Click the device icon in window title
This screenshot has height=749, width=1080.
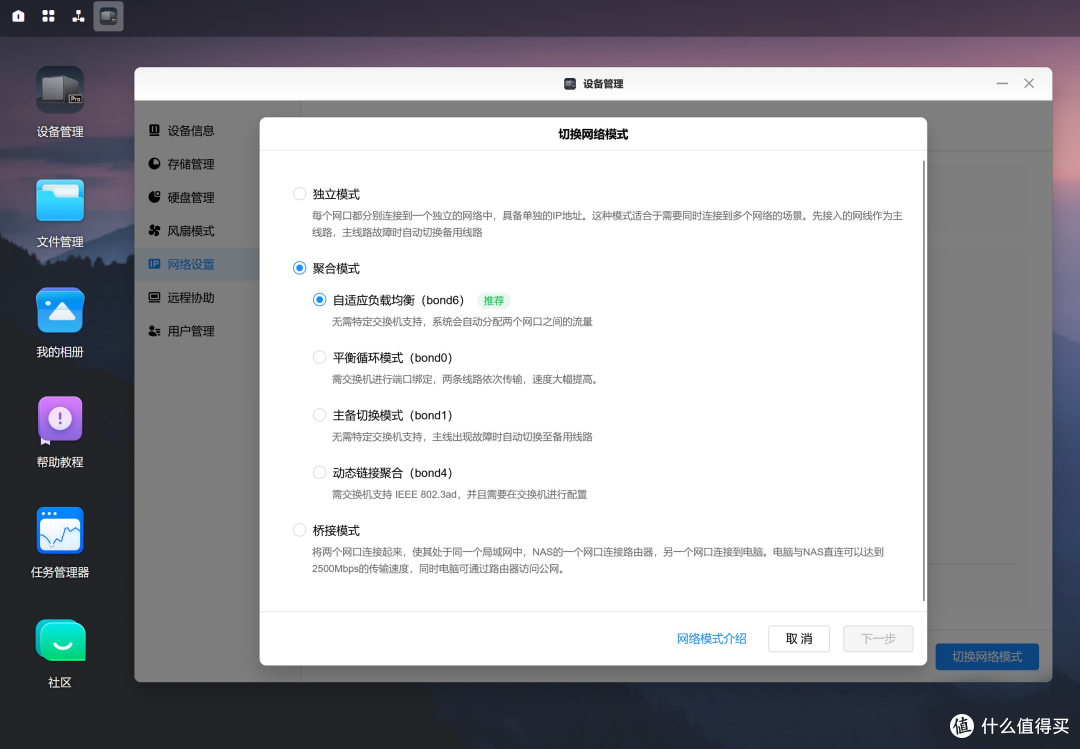570,83
